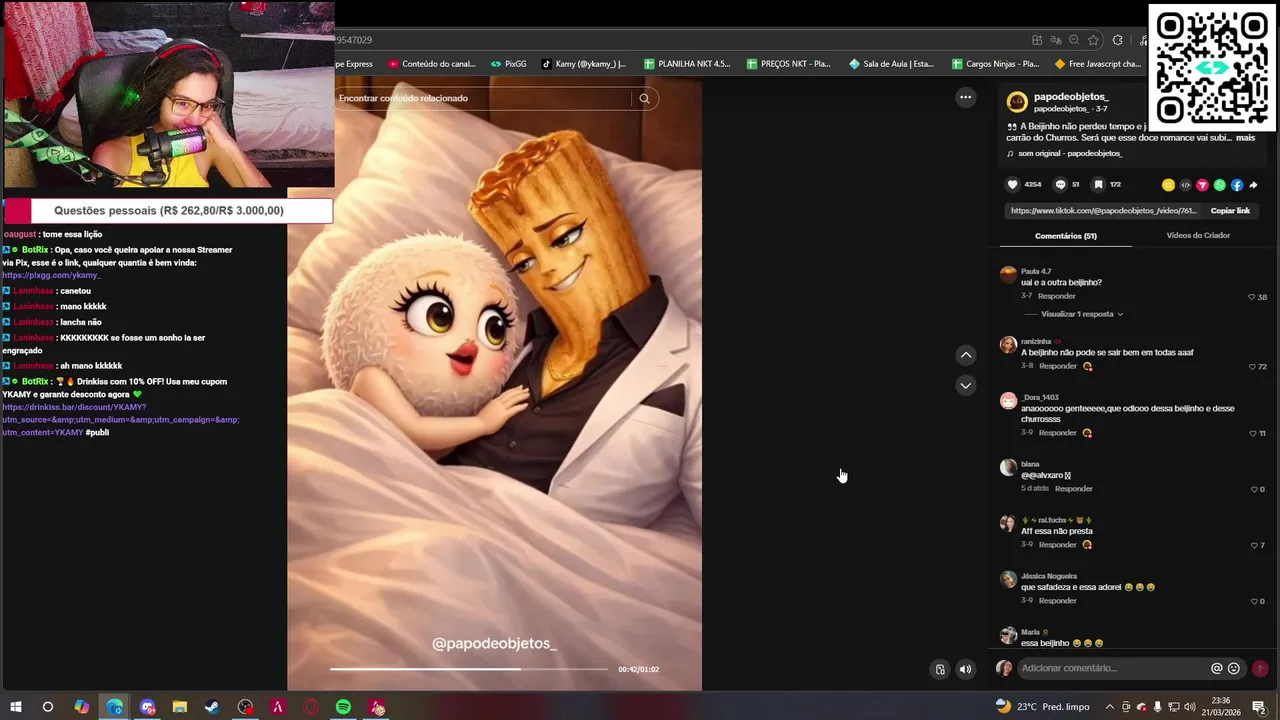
Task: Switch to the Comentários (51) tab
Action: 1066,236
